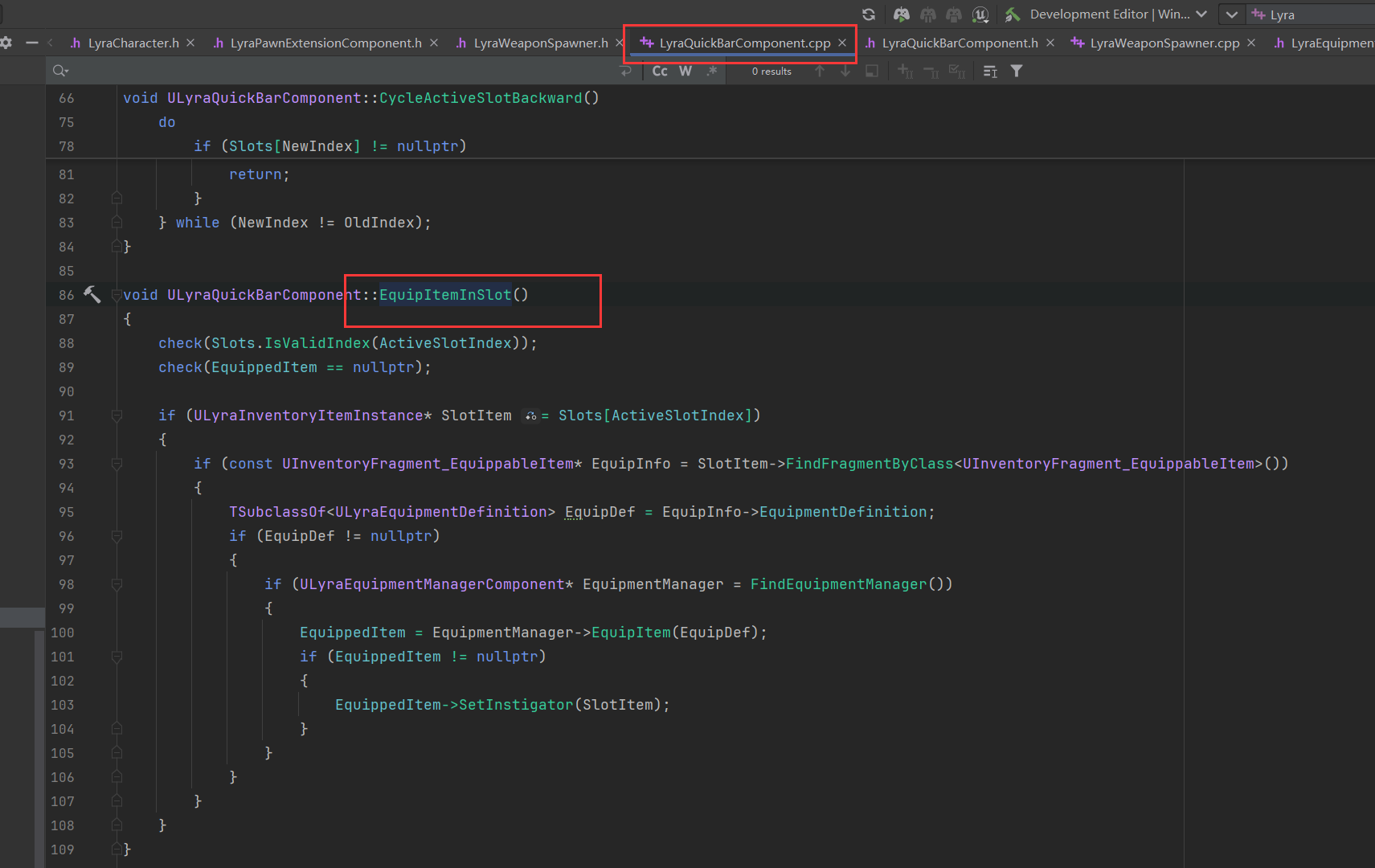
Task: Switch to LyraCharacter.h tab
Action: point(133,43)
